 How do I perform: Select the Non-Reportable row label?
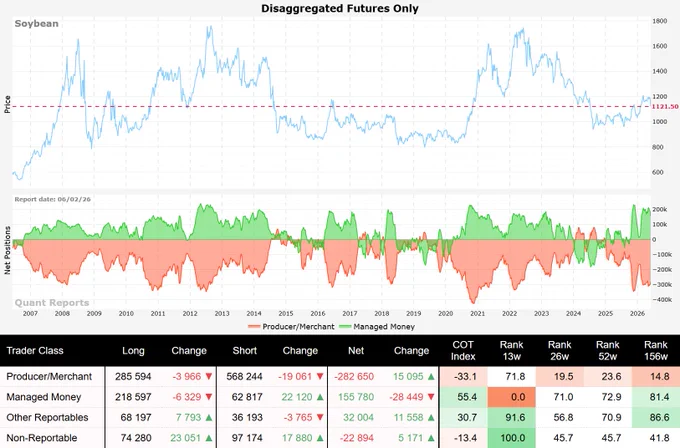42,438
